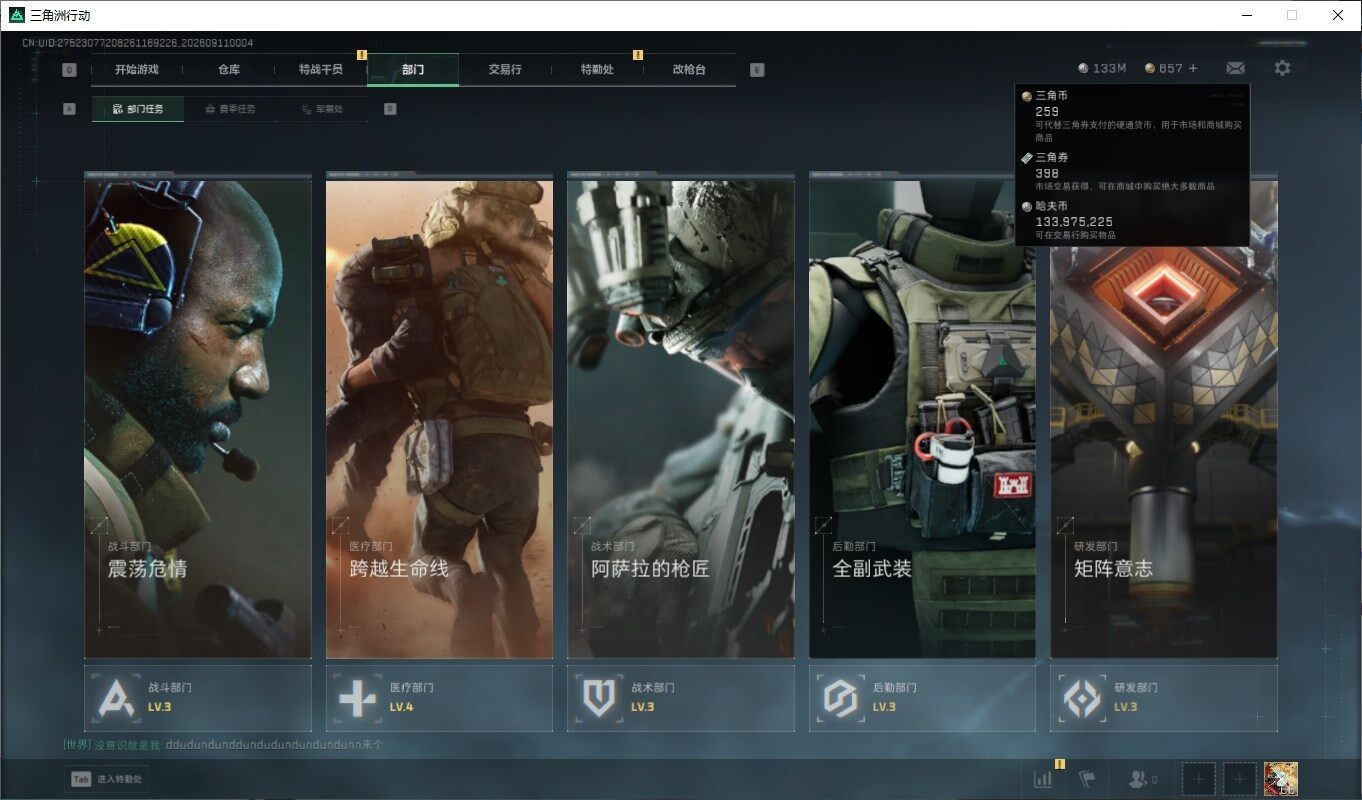Maximize the 三角洲行动 window

click(1292, 15)
